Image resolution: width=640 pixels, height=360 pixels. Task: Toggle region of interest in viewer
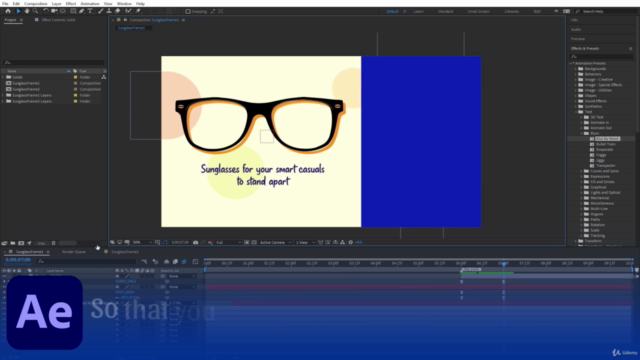[247, 242]
